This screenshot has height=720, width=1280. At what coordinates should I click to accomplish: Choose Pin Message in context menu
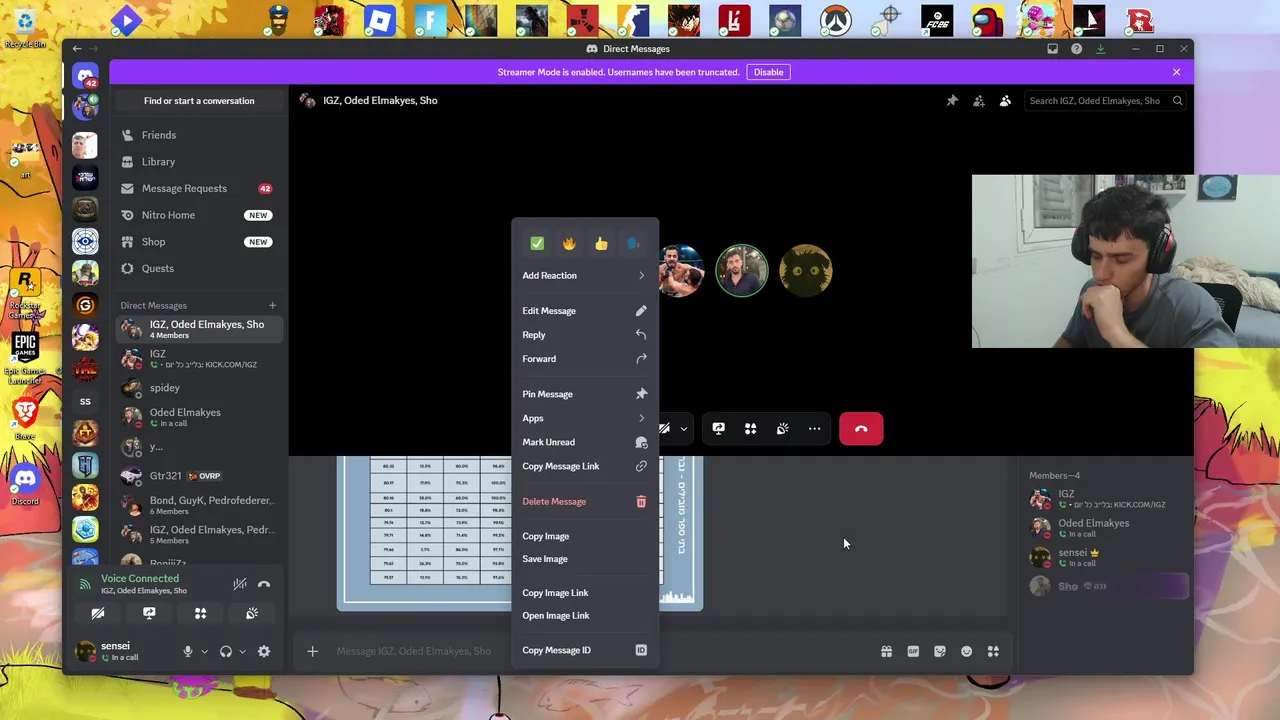(x=585, y=394)
